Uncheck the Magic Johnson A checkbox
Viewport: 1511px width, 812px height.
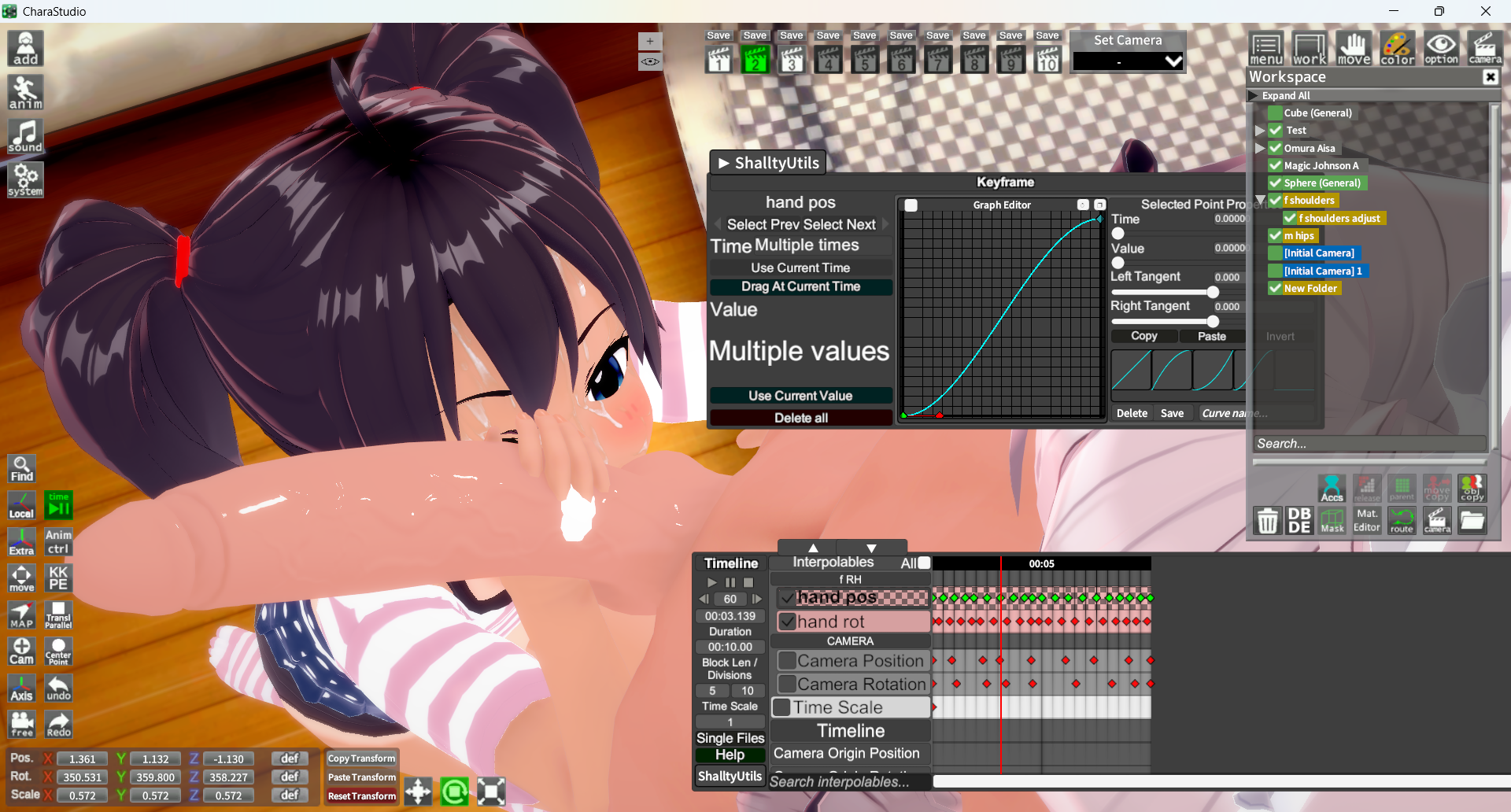pos(1275,165)
